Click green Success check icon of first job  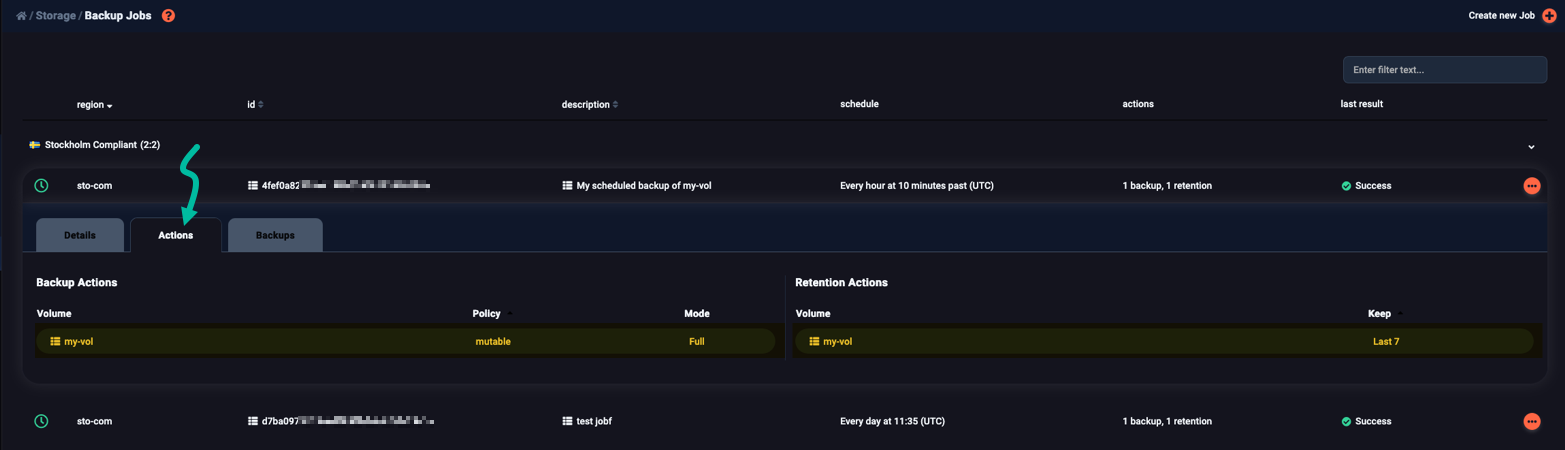click(x=1346, y=186)
